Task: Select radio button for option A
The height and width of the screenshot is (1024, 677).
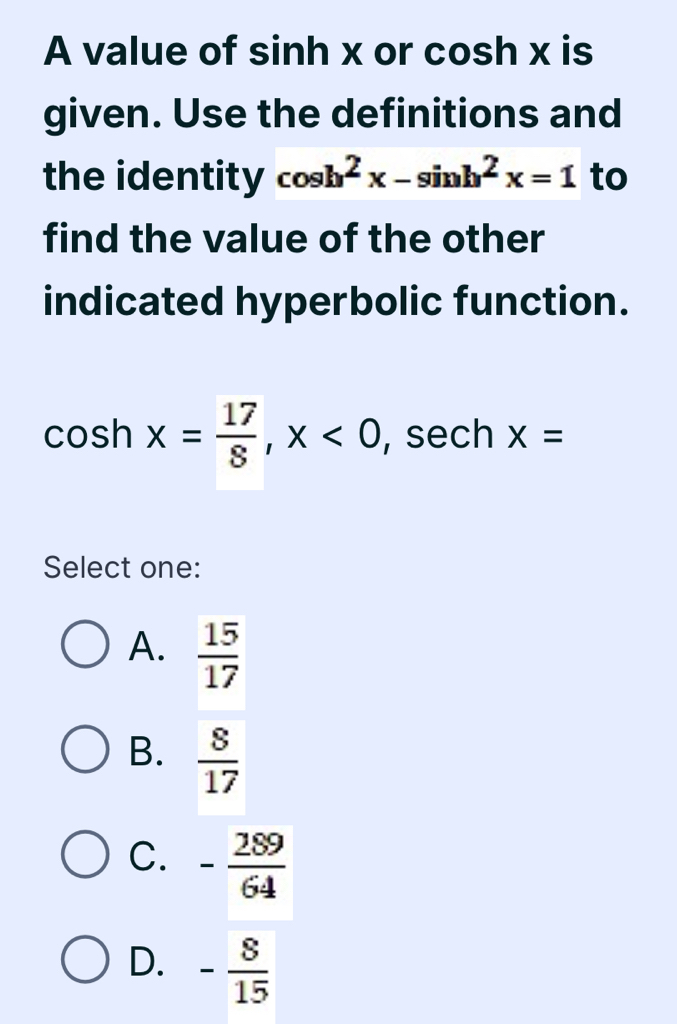Action: (x=86, y=647)
